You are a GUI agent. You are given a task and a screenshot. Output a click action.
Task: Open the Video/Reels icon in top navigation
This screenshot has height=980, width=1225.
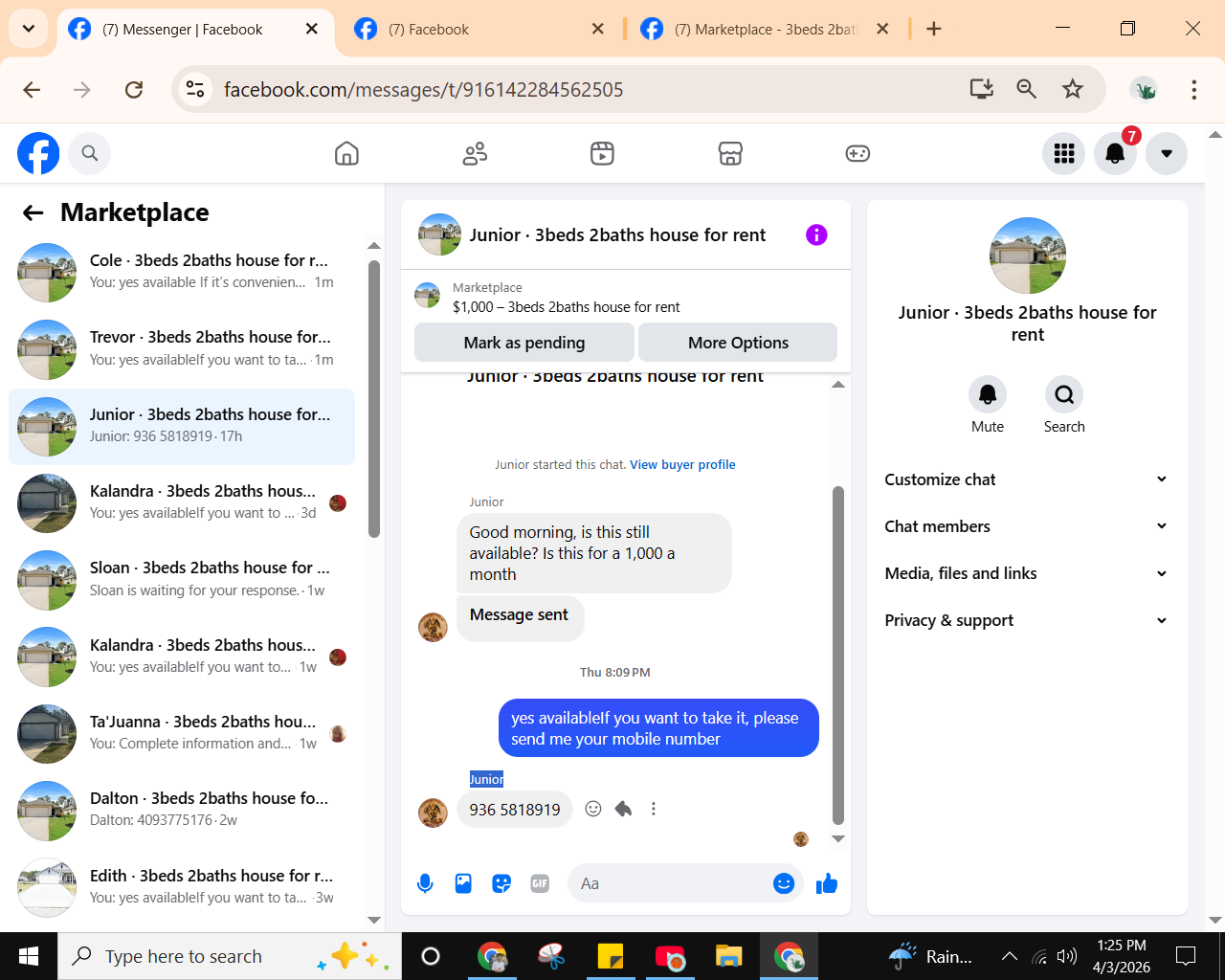tap(602, 153)
